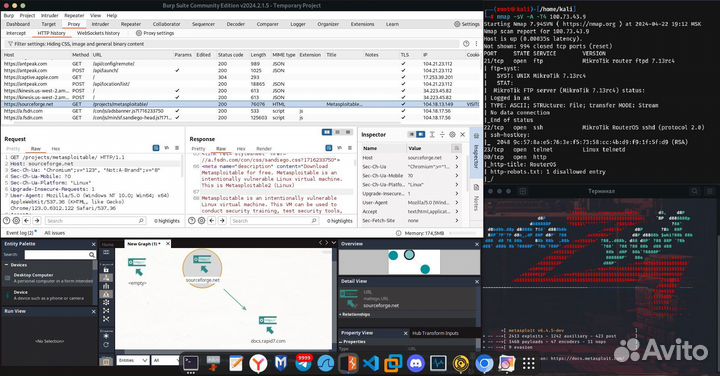The height and width of the screenshot is (376, 720).
Task: Toggle response non-printable characters \n button
Action: coord(339,148)
